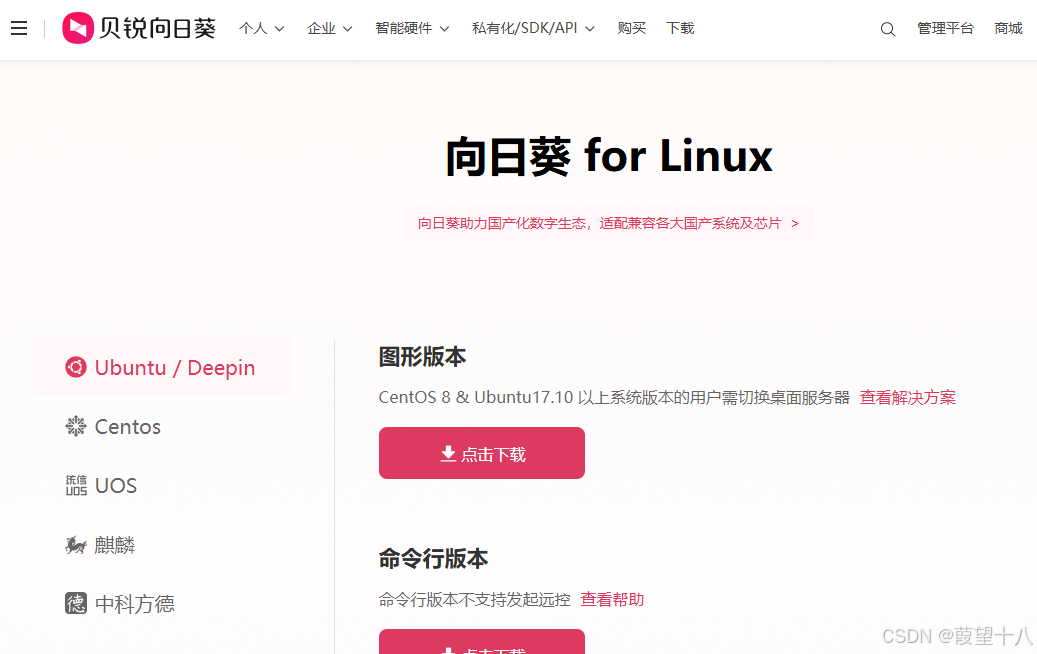
Task: Open search with the magnifier icon
Action: 887,29
